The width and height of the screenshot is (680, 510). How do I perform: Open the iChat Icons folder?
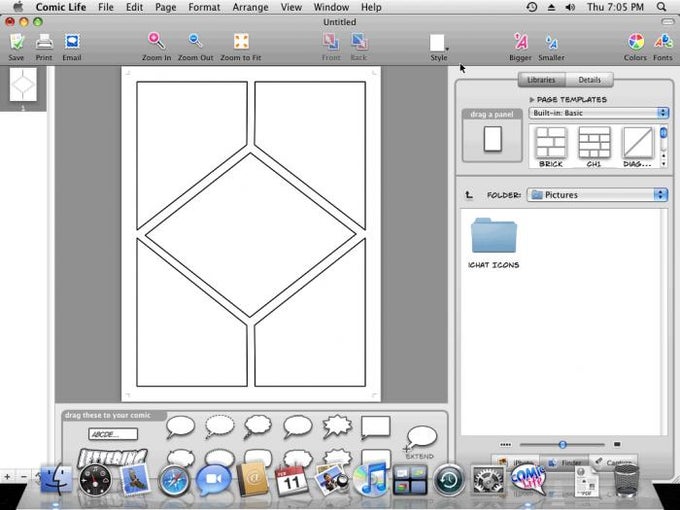[493, 238]
